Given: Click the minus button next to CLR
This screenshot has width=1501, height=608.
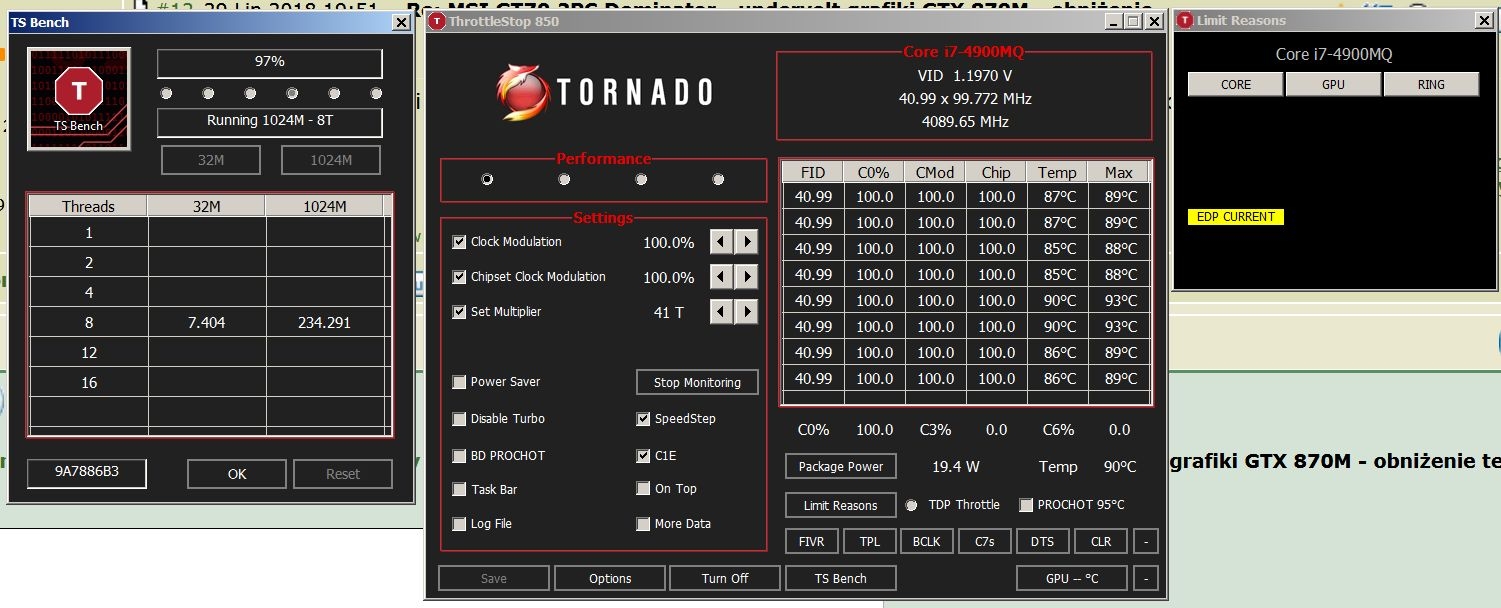Looking at the screenshot, I should (1146, 542).
